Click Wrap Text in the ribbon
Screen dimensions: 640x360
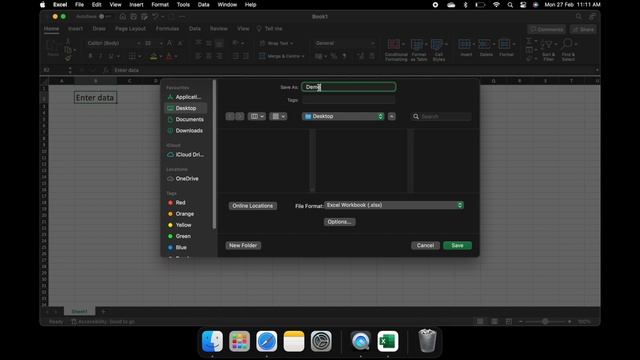click(x=276, y=43)
